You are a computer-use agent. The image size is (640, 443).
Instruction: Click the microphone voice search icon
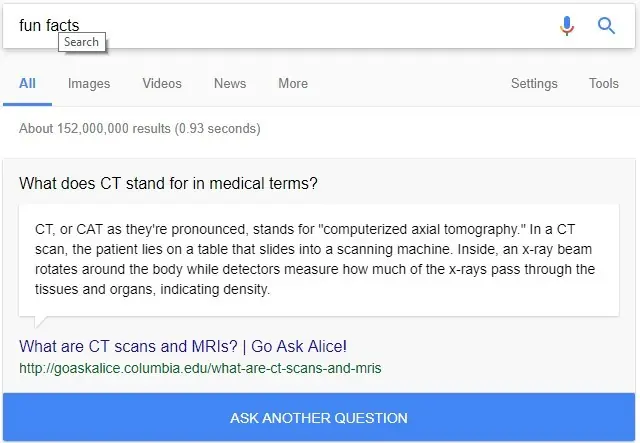pyautogui.click(x=567, y=26)
